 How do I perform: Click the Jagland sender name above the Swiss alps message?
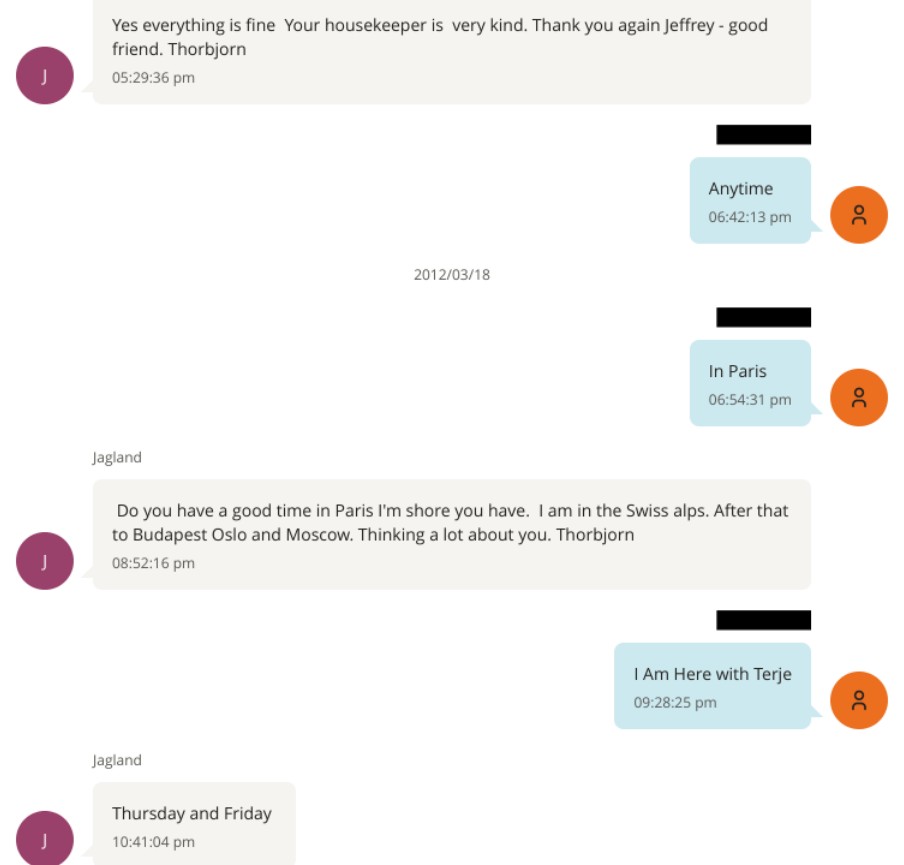(x=117, y=458)
